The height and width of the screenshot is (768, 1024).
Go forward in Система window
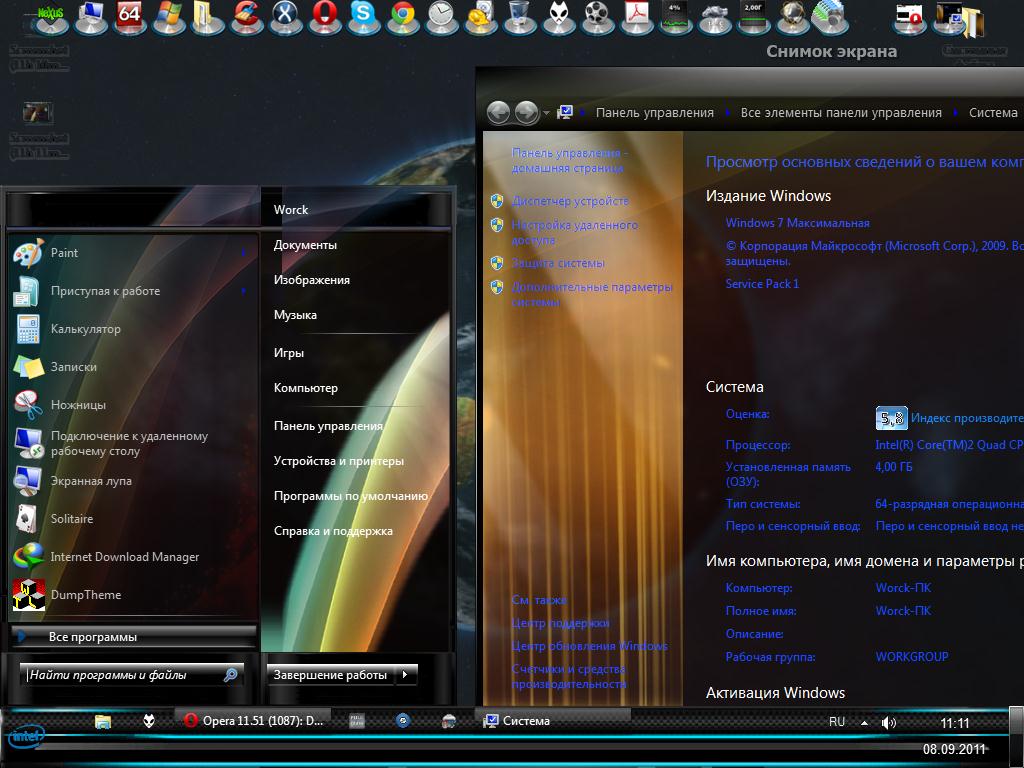pos(526,112)
